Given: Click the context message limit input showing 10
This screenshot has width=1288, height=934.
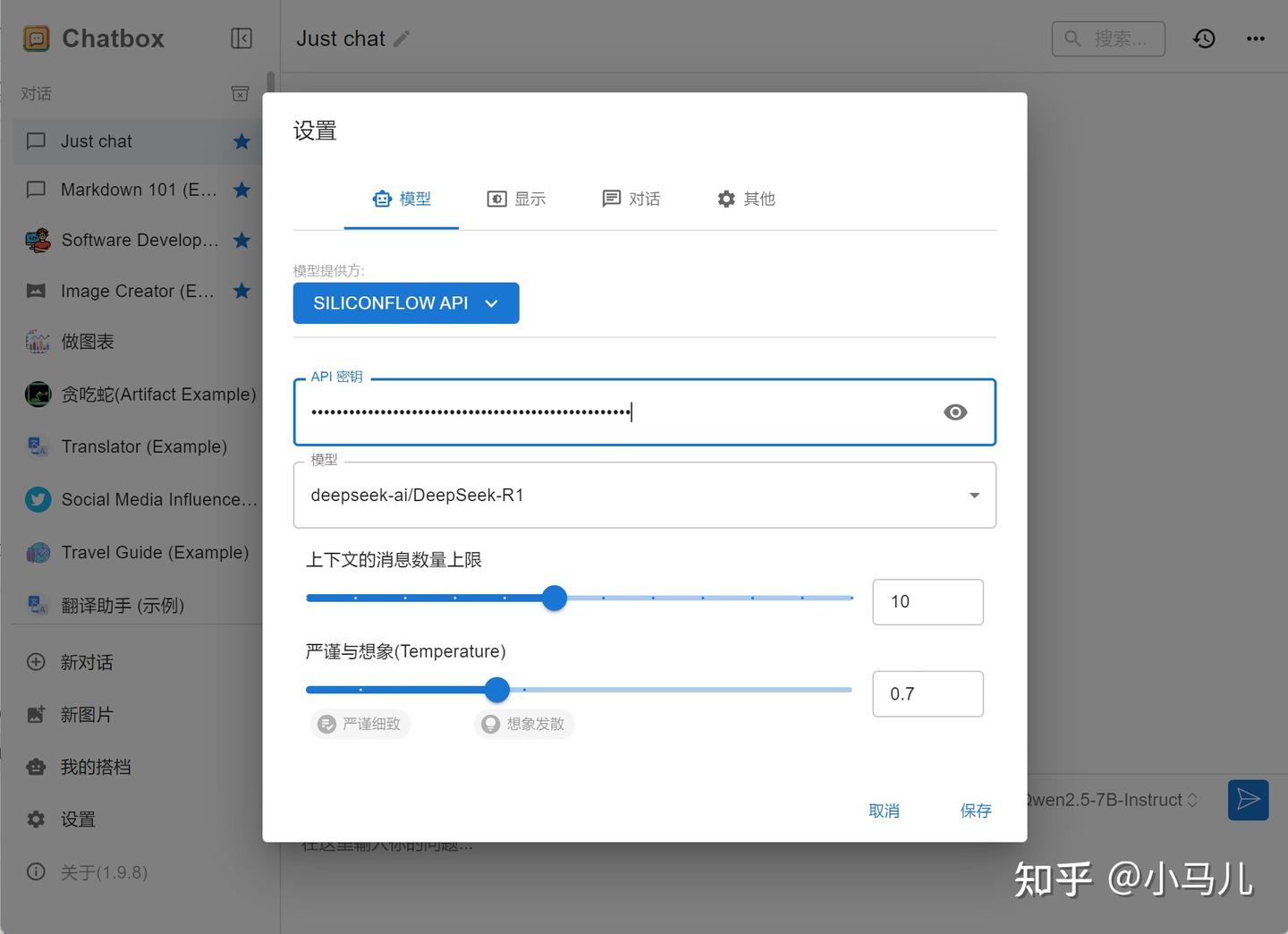Looking at the screenshot, I should click(x=927, y=601).
